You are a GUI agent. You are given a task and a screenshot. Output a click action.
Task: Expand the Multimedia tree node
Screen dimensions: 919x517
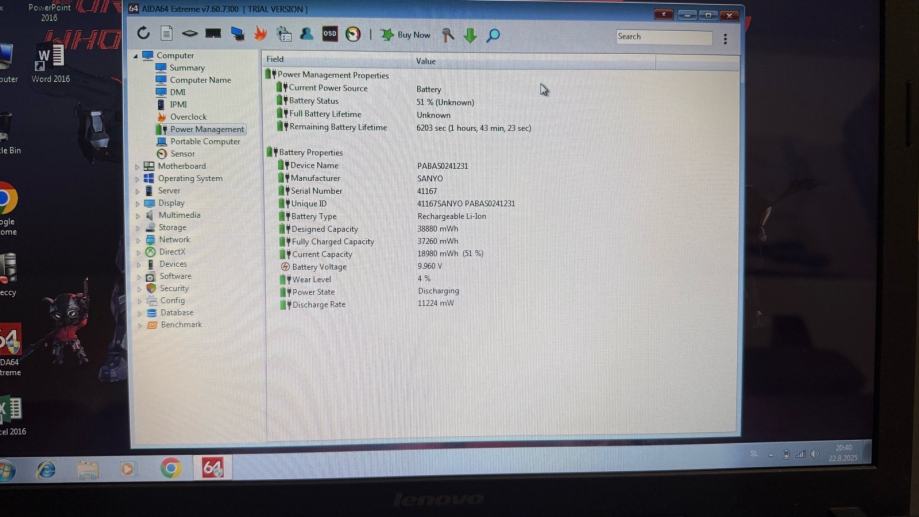coord(138,216)
